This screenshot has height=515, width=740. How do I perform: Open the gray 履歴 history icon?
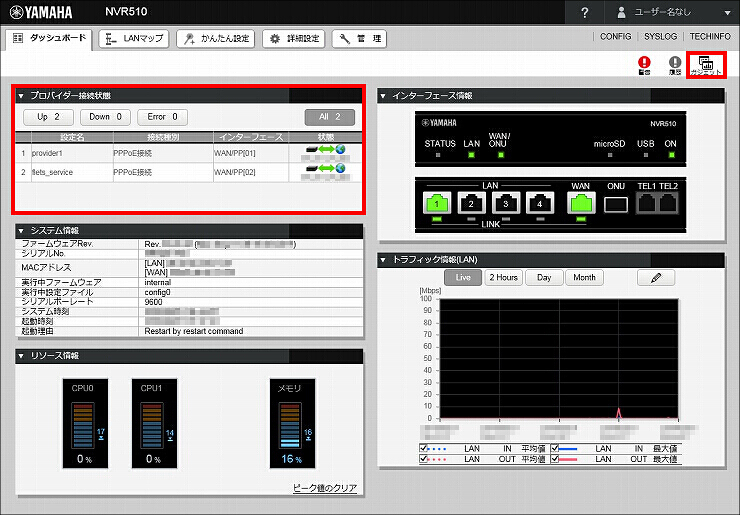click(675, 65)
